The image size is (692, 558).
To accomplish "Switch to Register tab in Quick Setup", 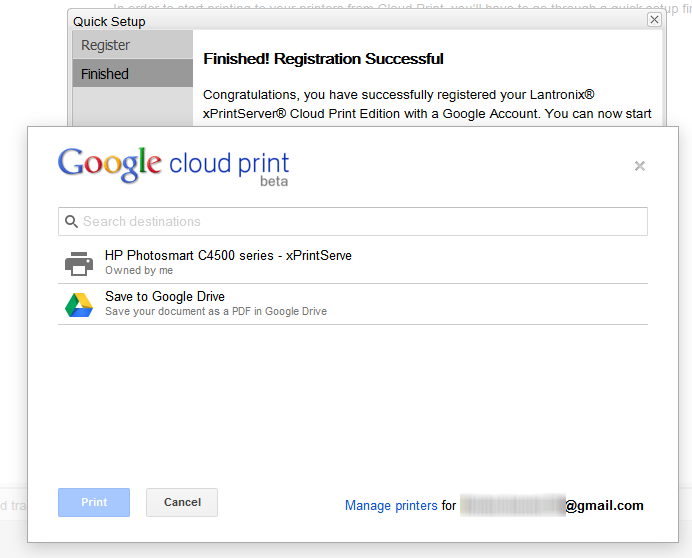I will [x=133, y=45].
